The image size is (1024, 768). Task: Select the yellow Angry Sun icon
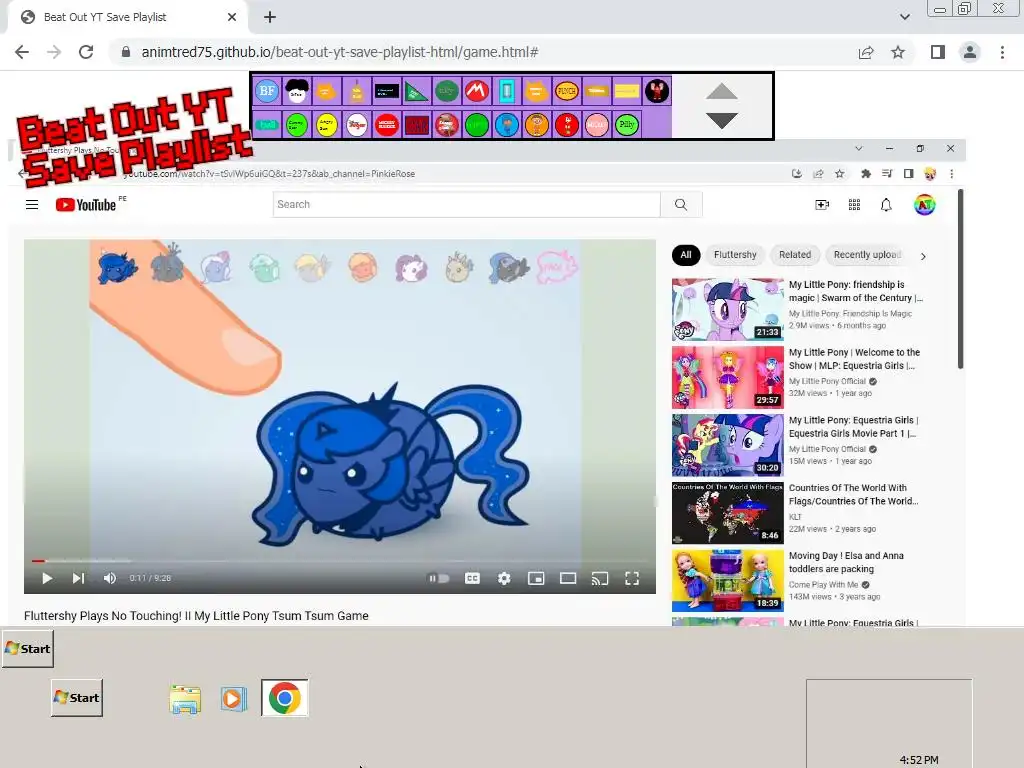pyautogui.click(x=327, y=125)
